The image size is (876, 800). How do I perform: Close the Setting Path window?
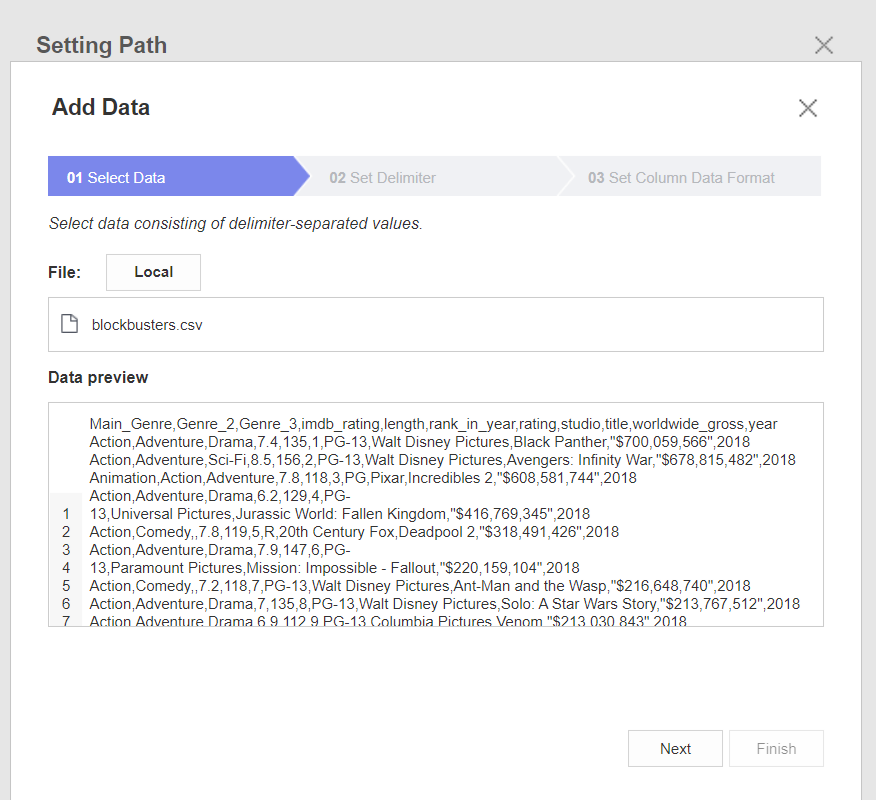tap(823, 45)
